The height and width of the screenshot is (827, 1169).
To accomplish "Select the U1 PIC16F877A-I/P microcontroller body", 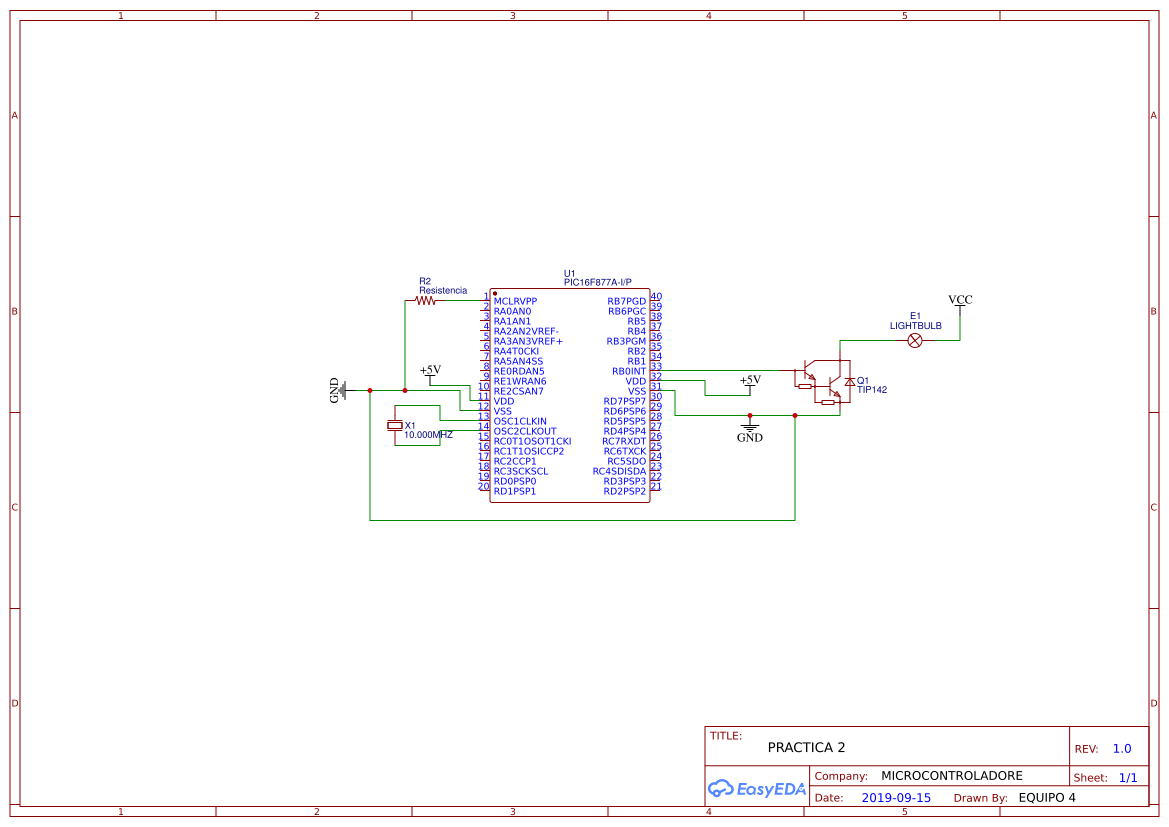I will (569, 395).
